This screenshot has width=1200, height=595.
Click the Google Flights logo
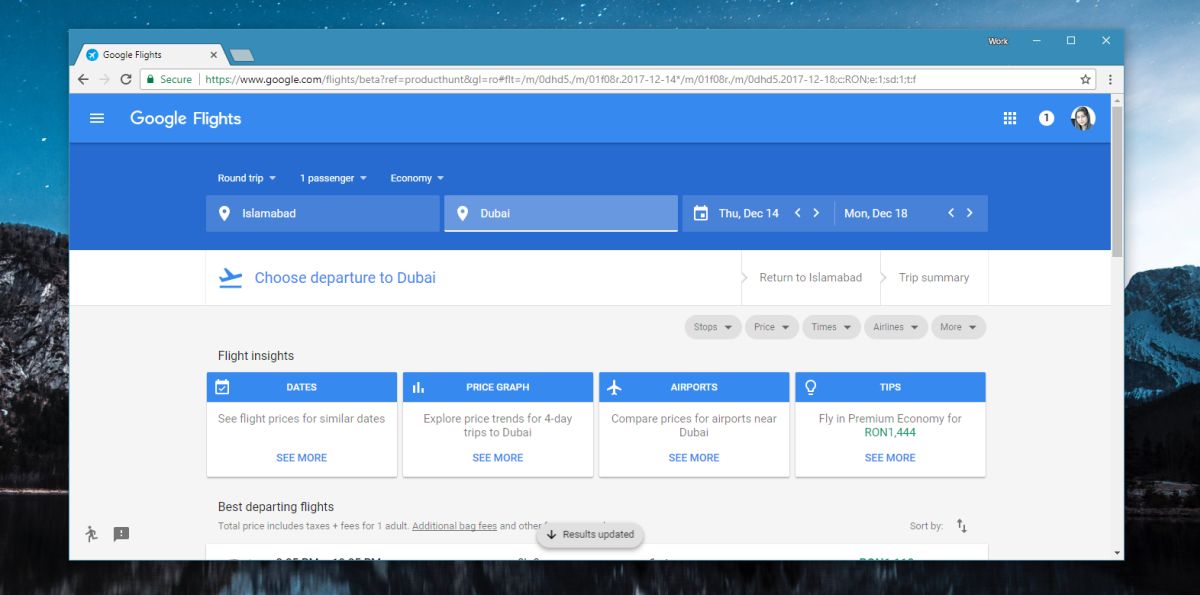pyautogui.click(x=185, y=118)
